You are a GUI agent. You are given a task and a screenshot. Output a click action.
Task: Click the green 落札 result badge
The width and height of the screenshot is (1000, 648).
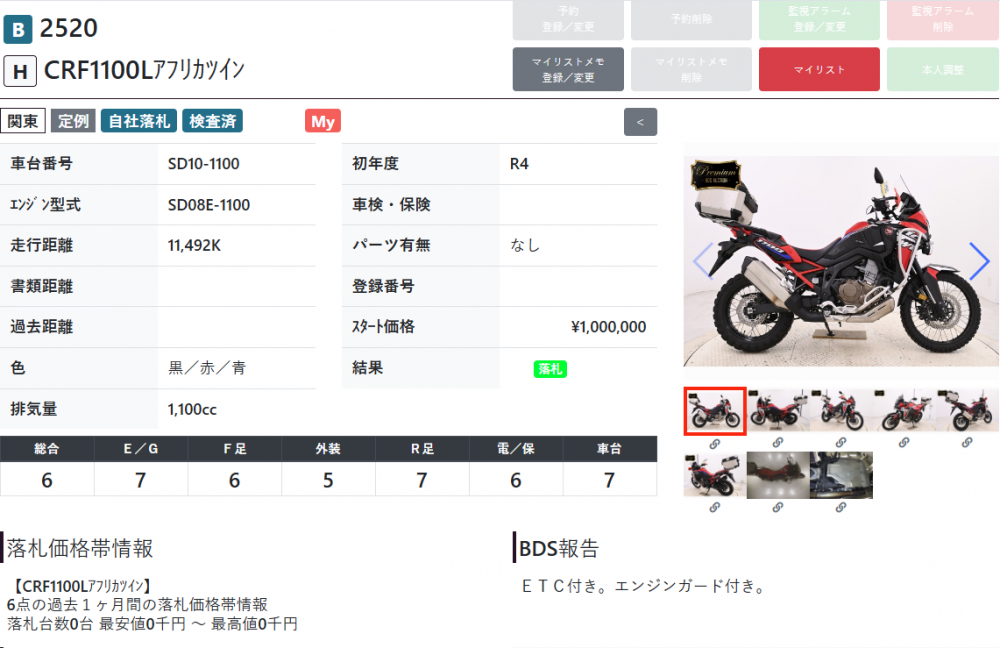(551, 369)
